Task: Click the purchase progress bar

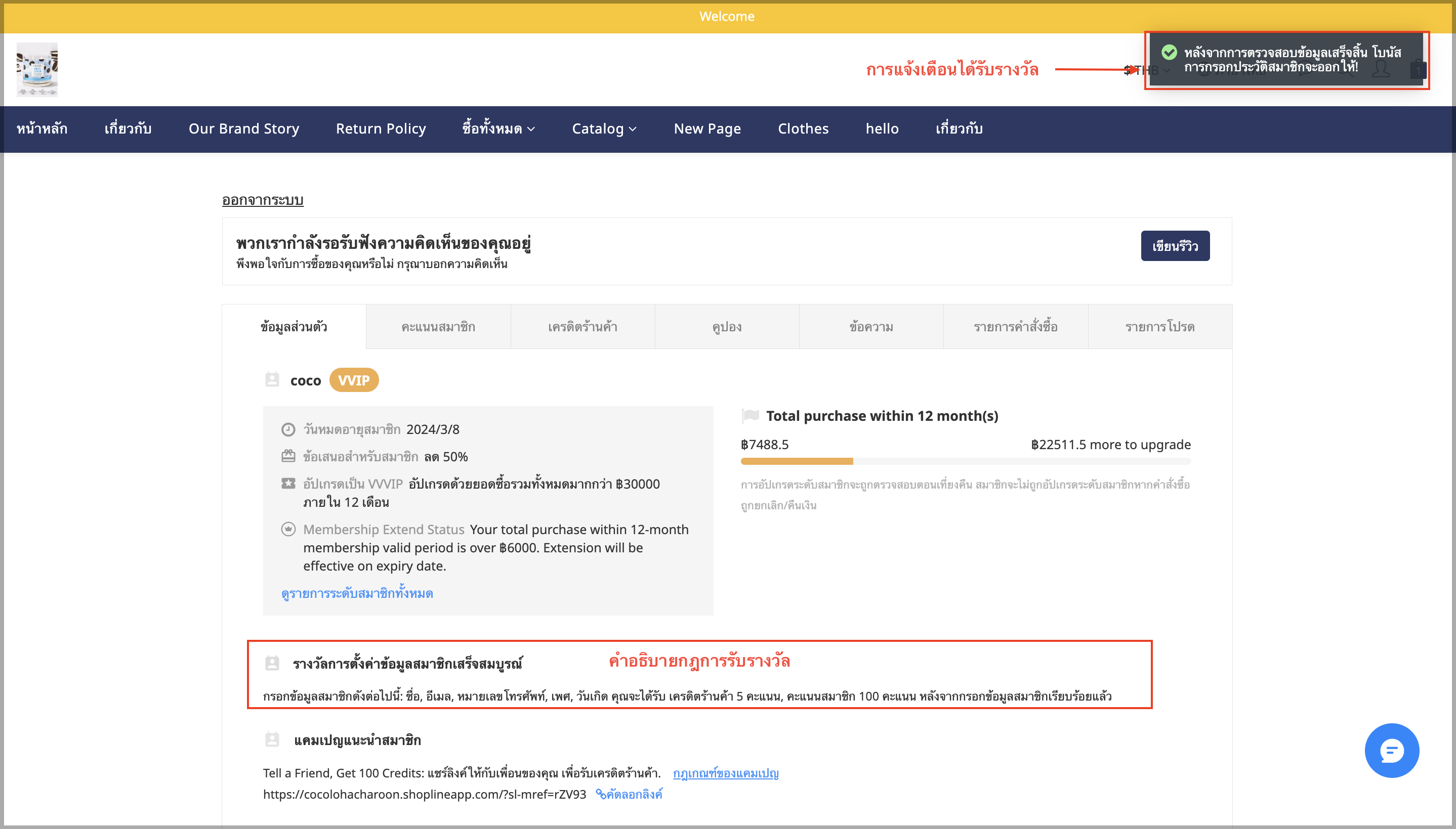Action: 966,461
